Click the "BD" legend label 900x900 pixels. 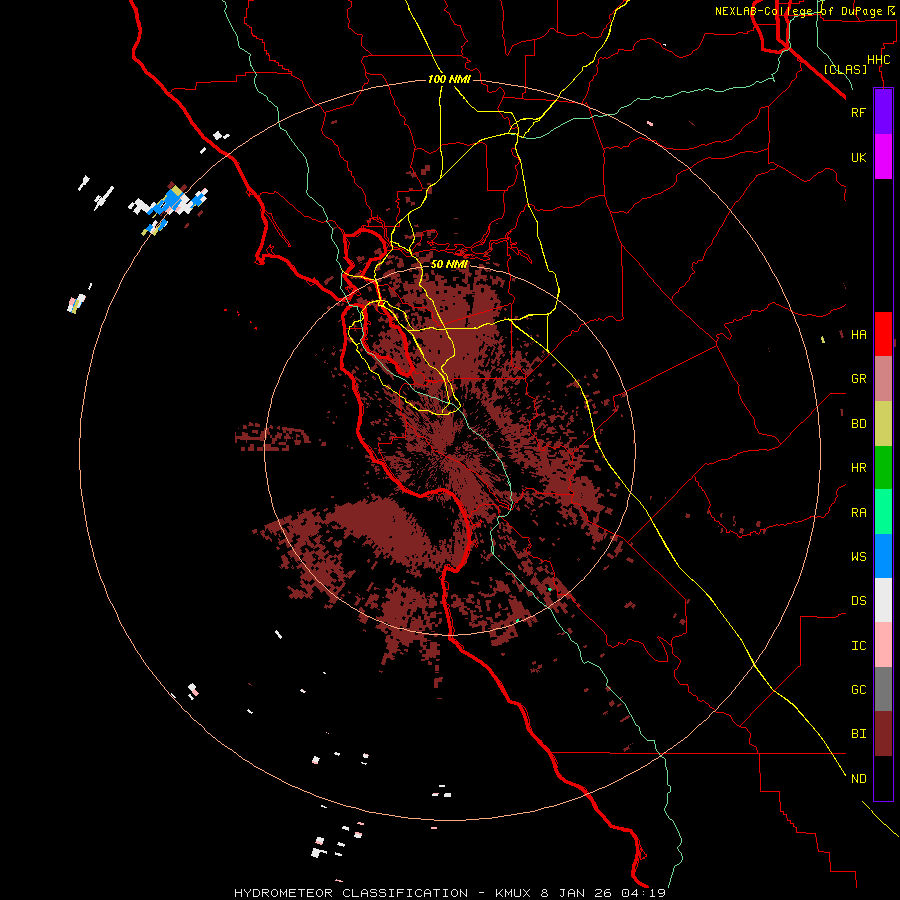(x=858, y=424)
